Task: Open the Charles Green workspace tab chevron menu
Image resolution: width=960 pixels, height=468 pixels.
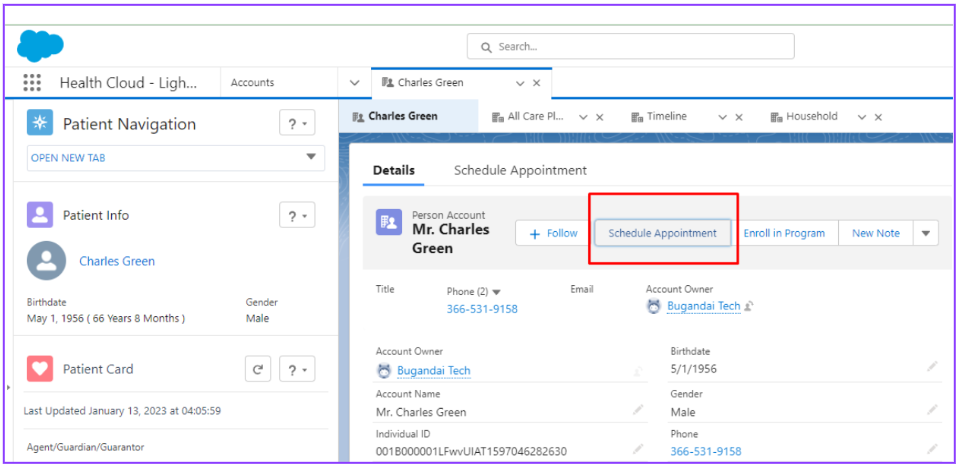Action: coord(520,83)
